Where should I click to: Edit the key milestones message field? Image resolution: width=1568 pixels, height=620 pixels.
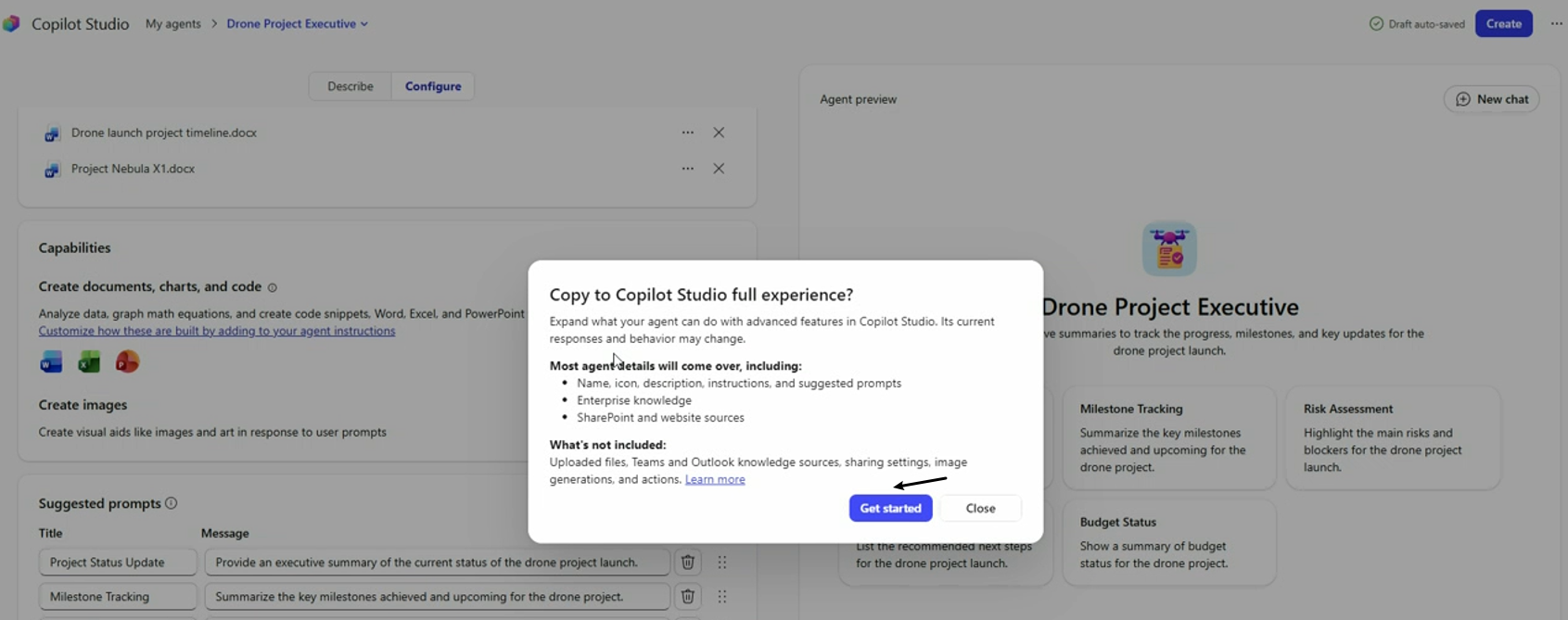[437, 596]
